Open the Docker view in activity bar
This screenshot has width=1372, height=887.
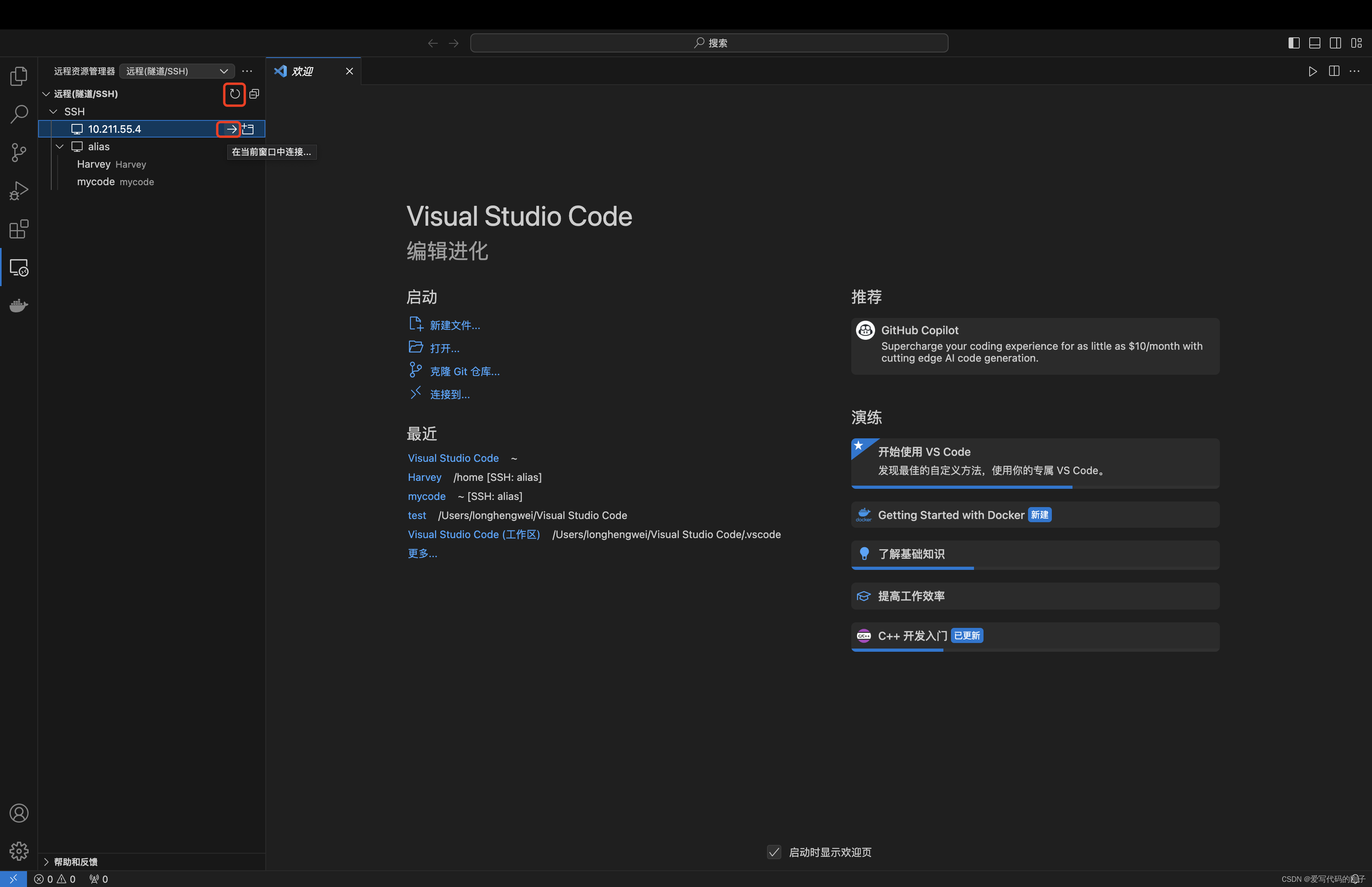[18, 305]
